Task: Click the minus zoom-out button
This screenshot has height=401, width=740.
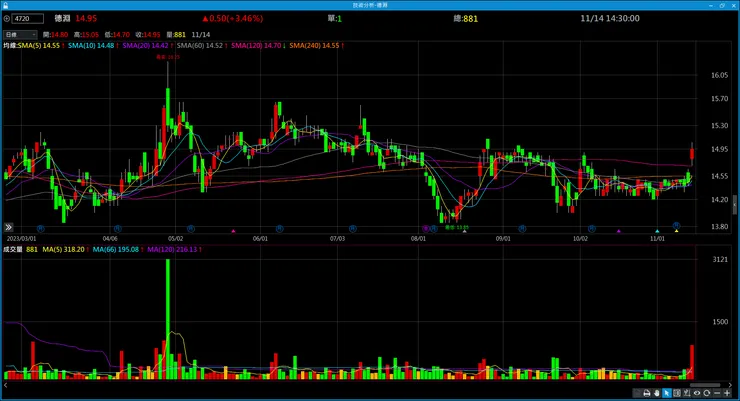Action: (x=717, y=393)
